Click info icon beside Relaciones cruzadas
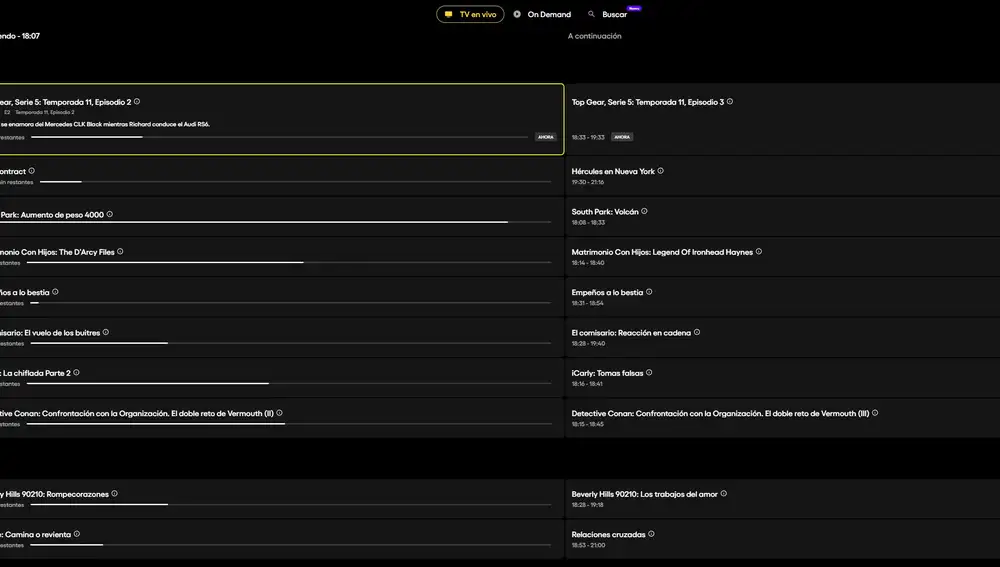The width and height of the screenshot is (1000, 567). (652, 534)
